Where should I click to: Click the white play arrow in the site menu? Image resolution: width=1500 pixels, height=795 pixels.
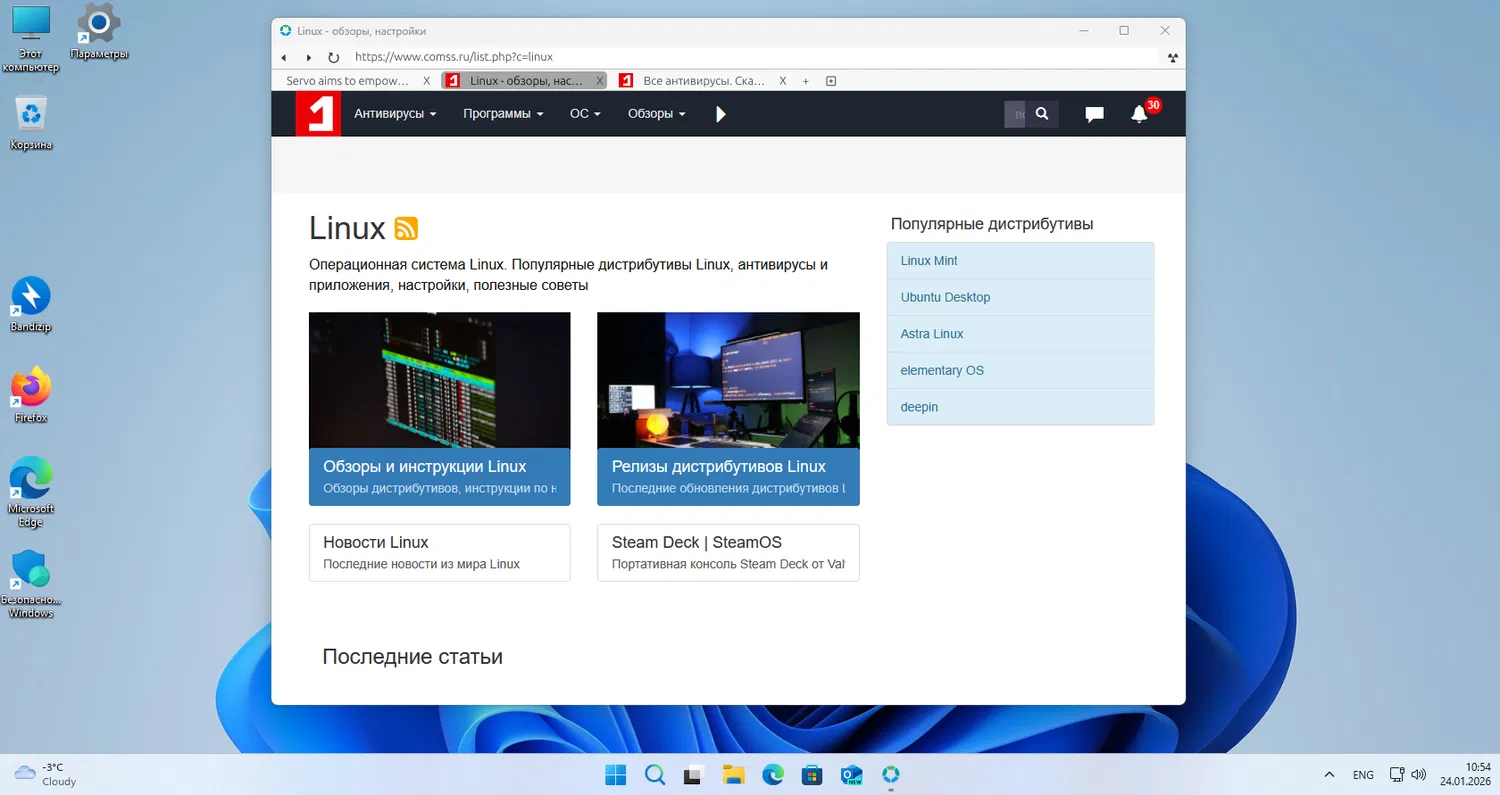(721, 114)
